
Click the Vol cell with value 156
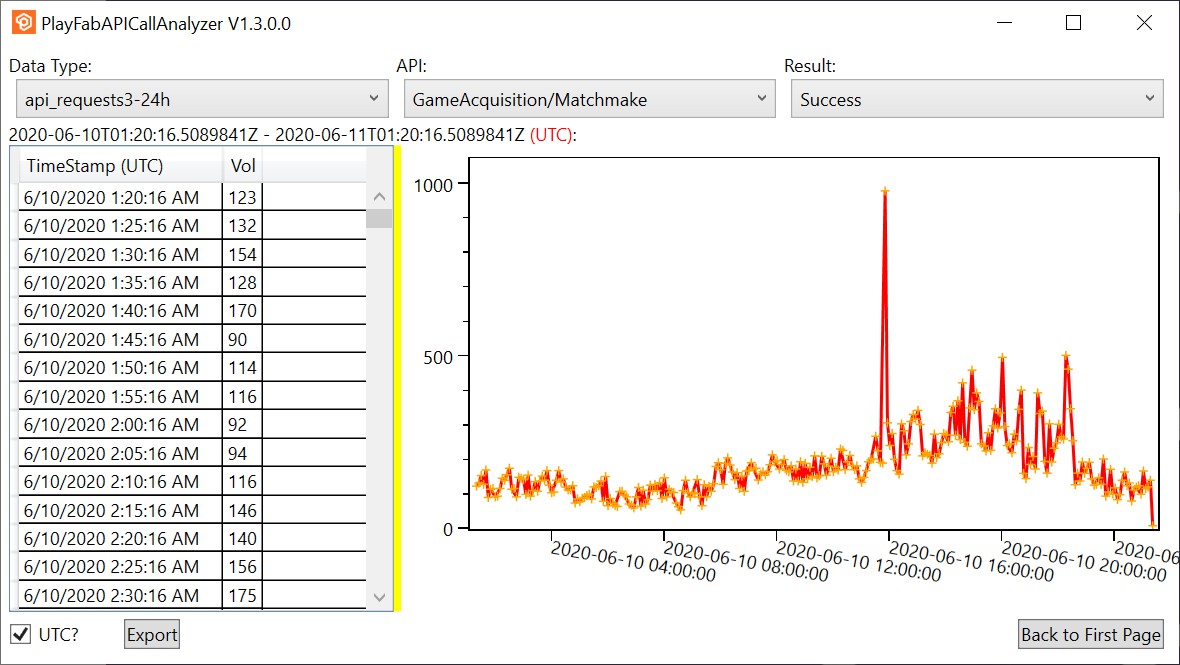coord(242,566)
